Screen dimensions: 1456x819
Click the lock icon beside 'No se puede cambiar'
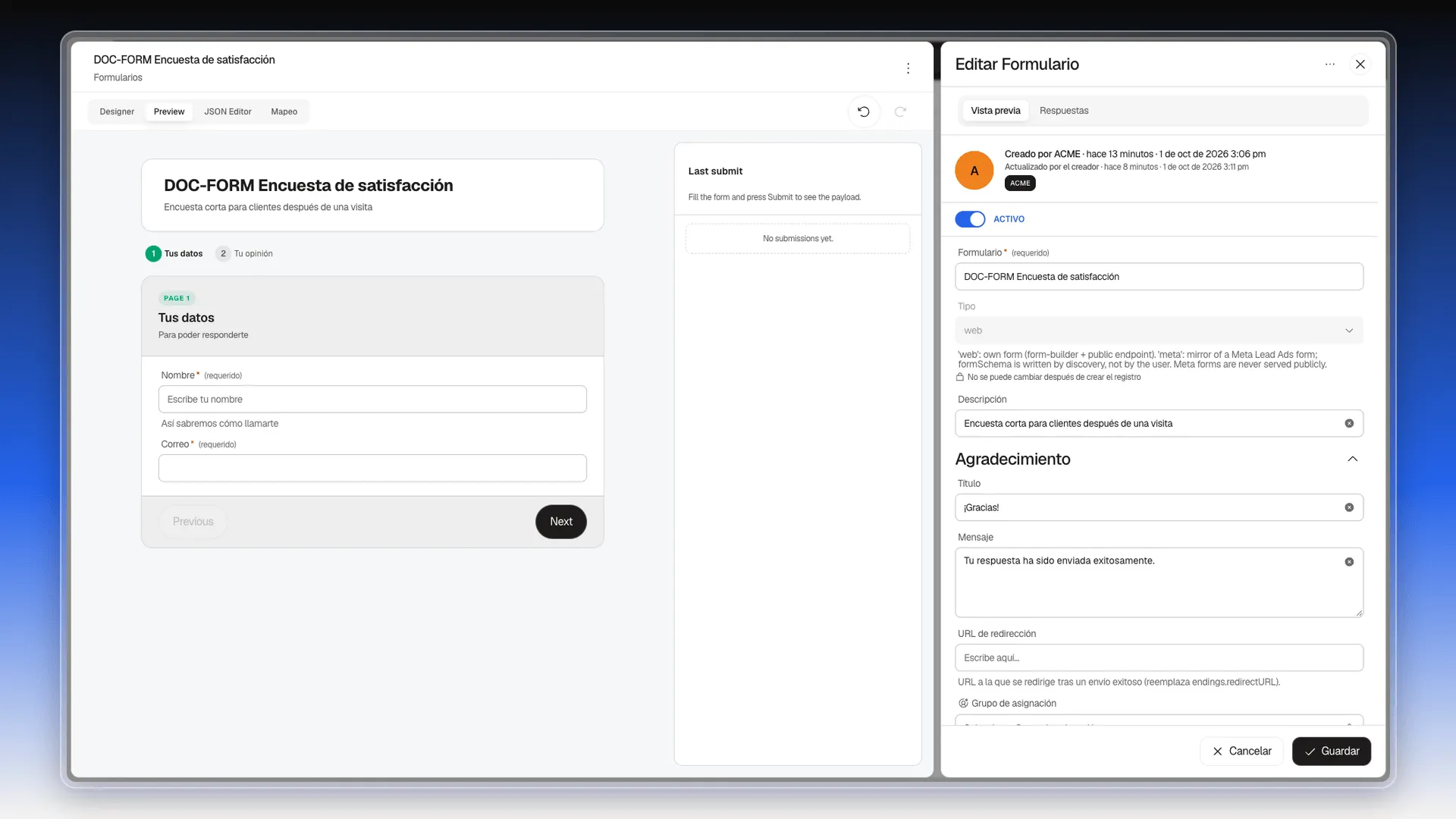pos(960,377)
